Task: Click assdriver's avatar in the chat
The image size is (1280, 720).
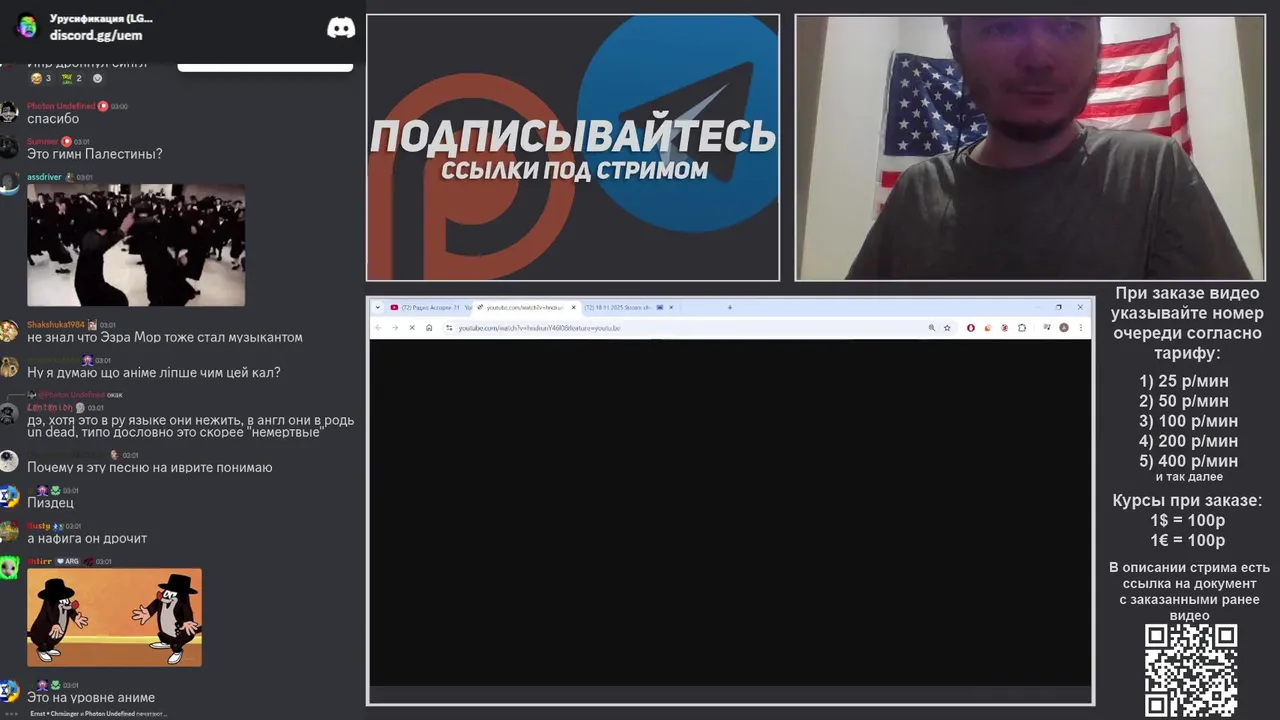Action: (9, 183)
